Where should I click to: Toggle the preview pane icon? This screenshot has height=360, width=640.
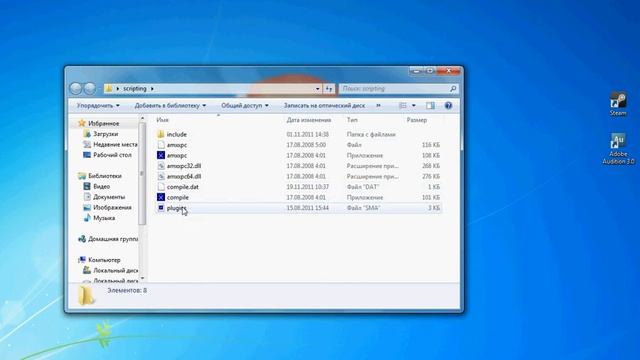[430, 106]
